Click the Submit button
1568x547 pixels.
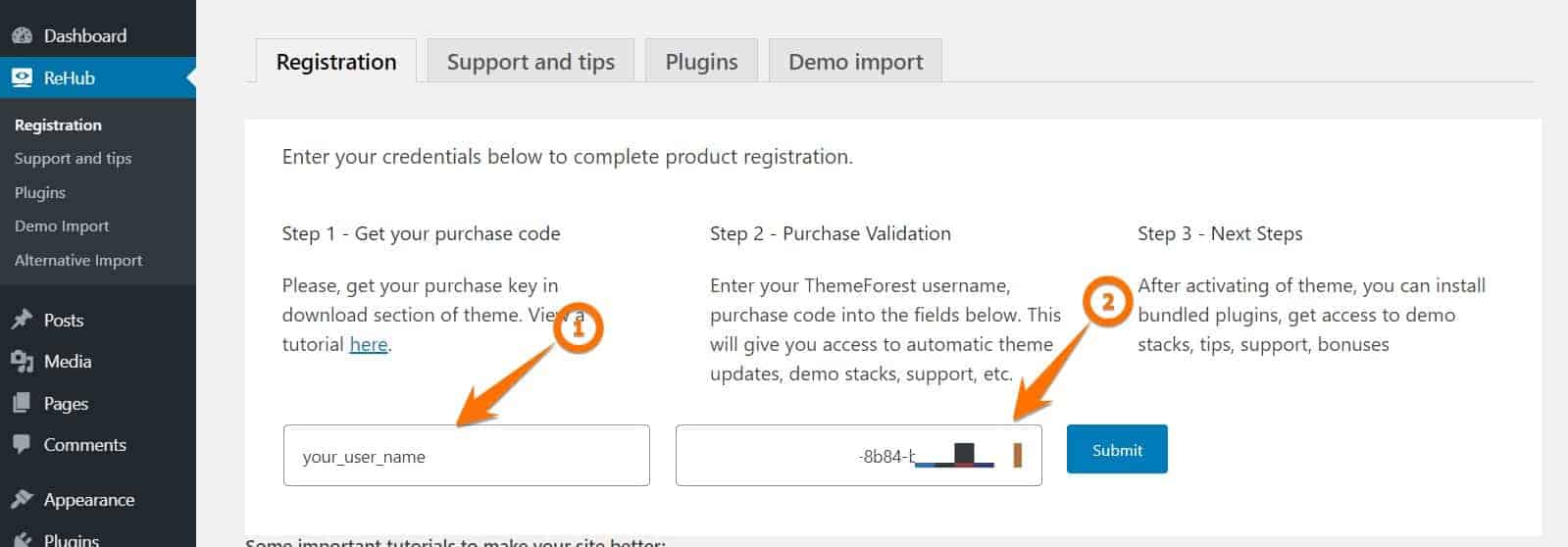[x=1117, y=449]
